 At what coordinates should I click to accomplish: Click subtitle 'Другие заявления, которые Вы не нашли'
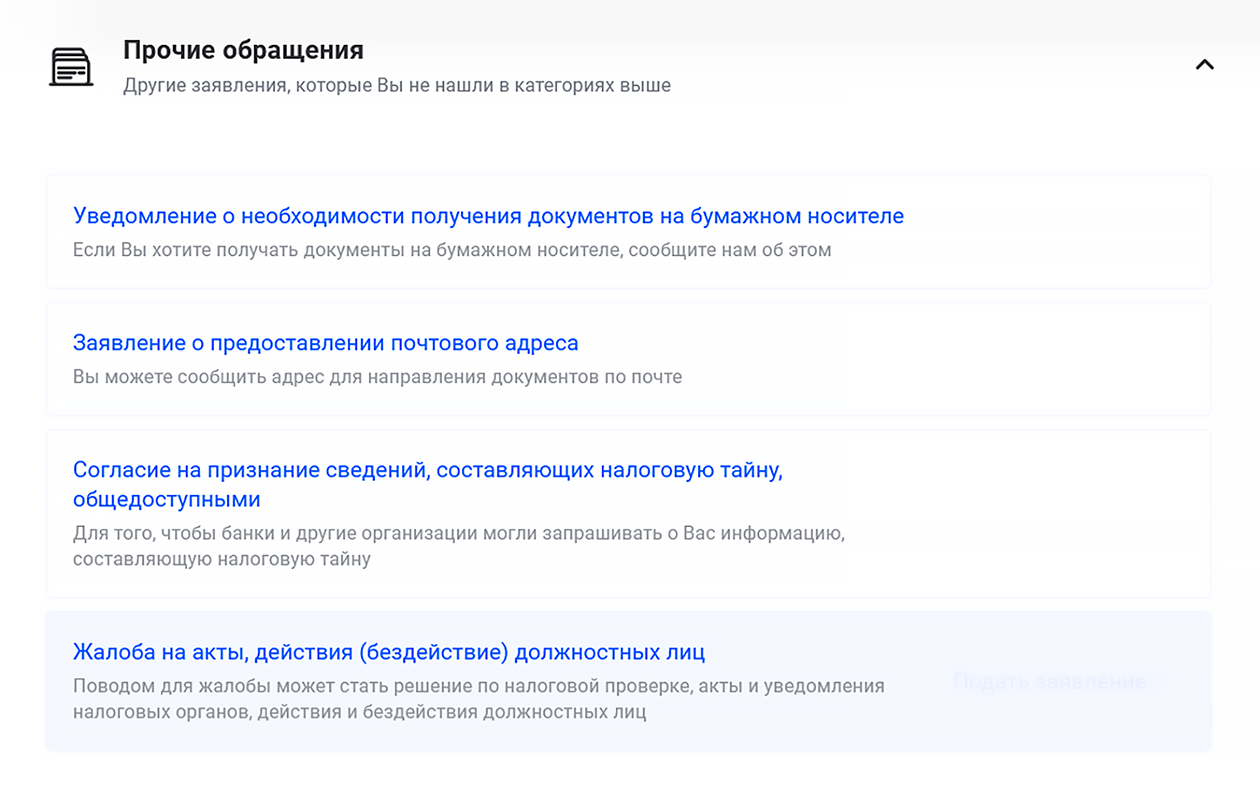pos(397,85)
